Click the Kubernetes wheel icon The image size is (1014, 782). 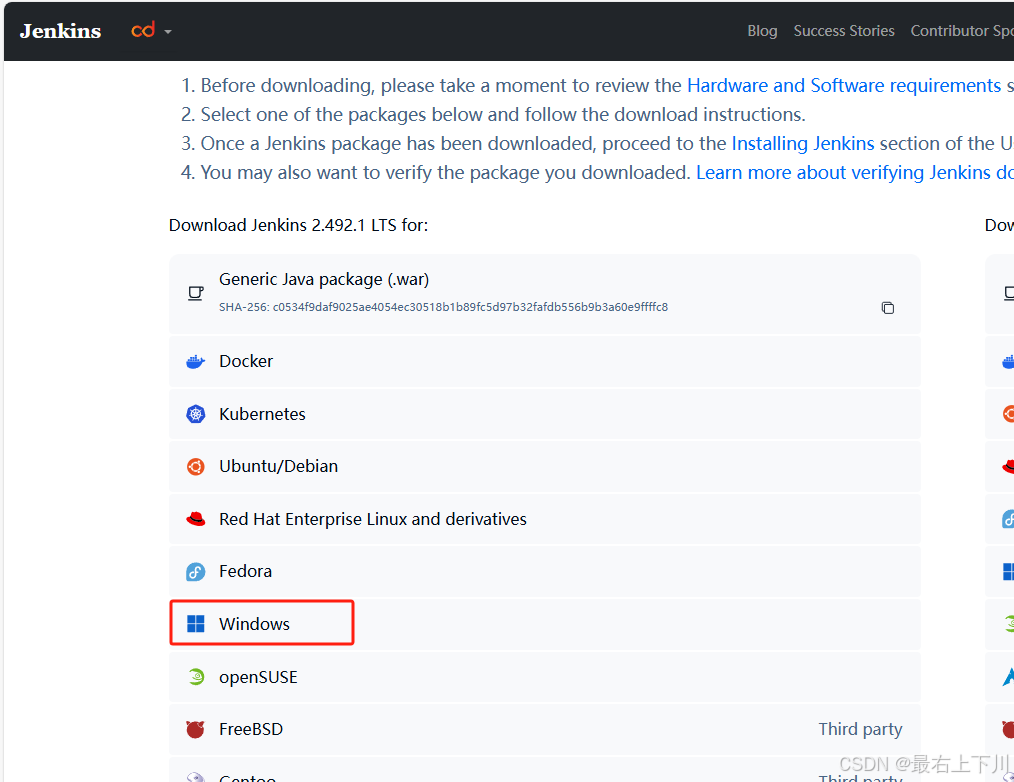[195, 414]
